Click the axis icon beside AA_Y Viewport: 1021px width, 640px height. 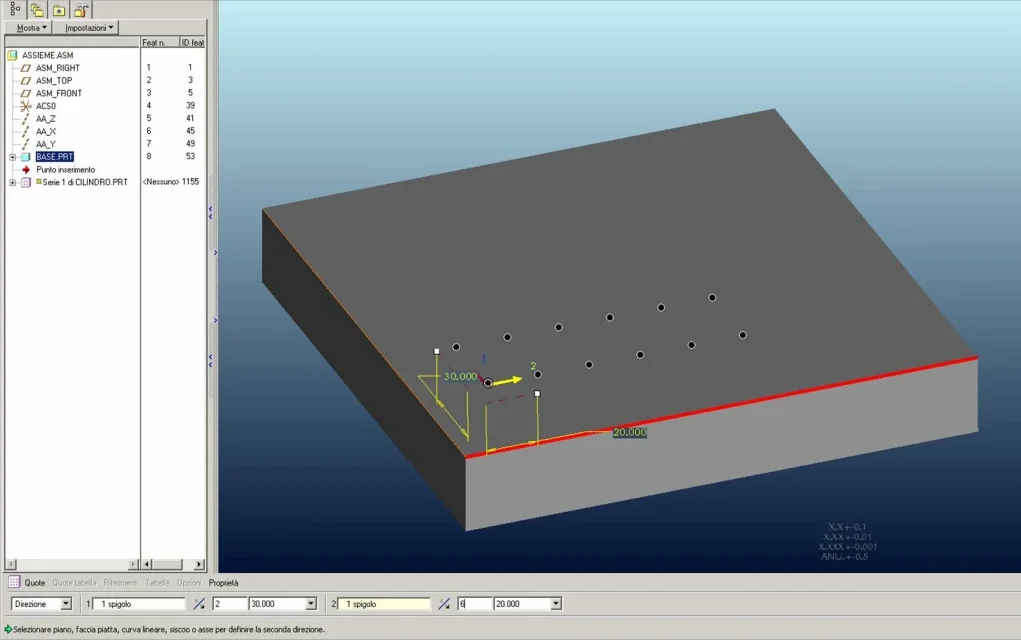pyautogui.click(x=25, y=144)
